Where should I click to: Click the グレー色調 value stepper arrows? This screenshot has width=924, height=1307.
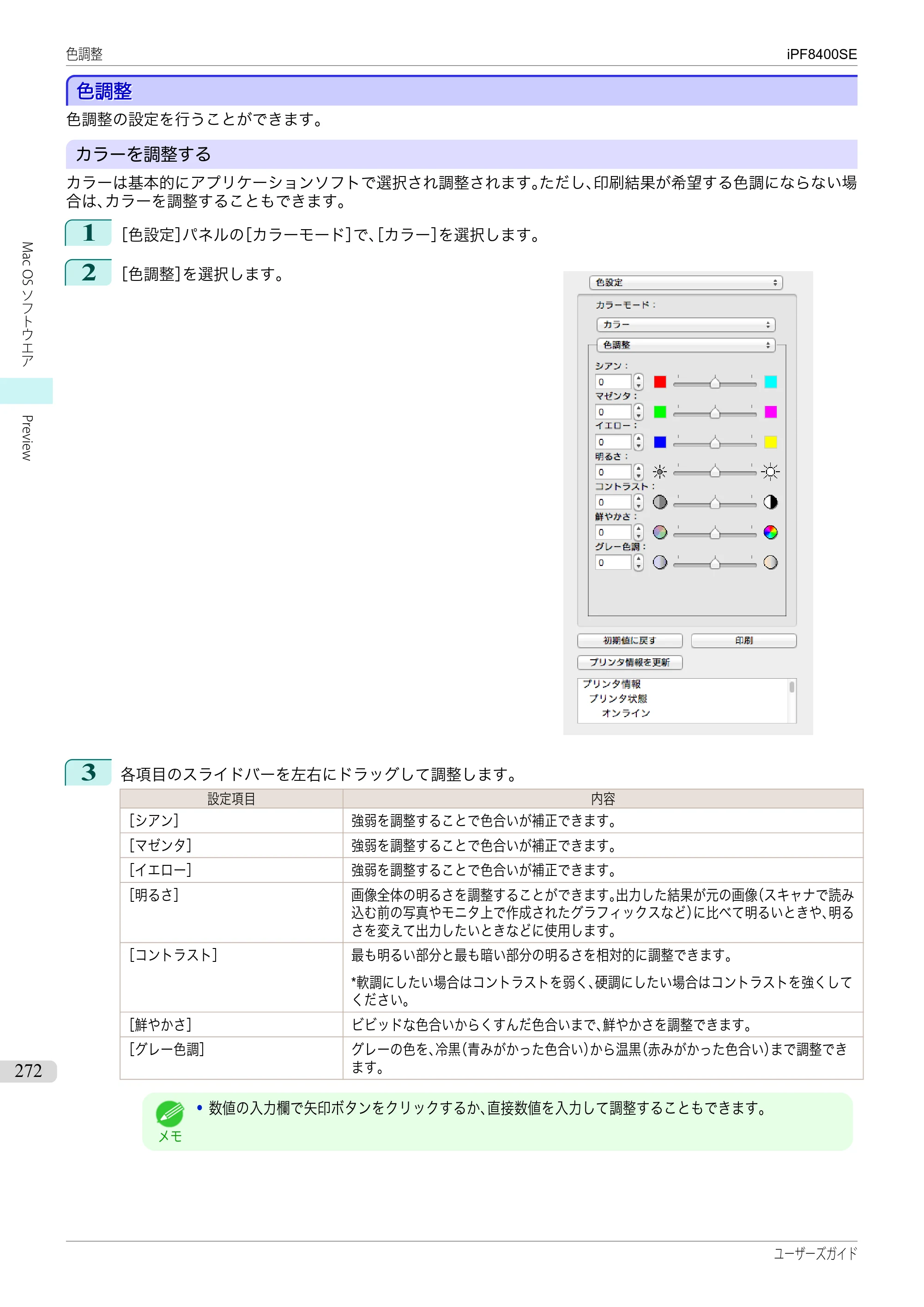(x=638, y=562)
